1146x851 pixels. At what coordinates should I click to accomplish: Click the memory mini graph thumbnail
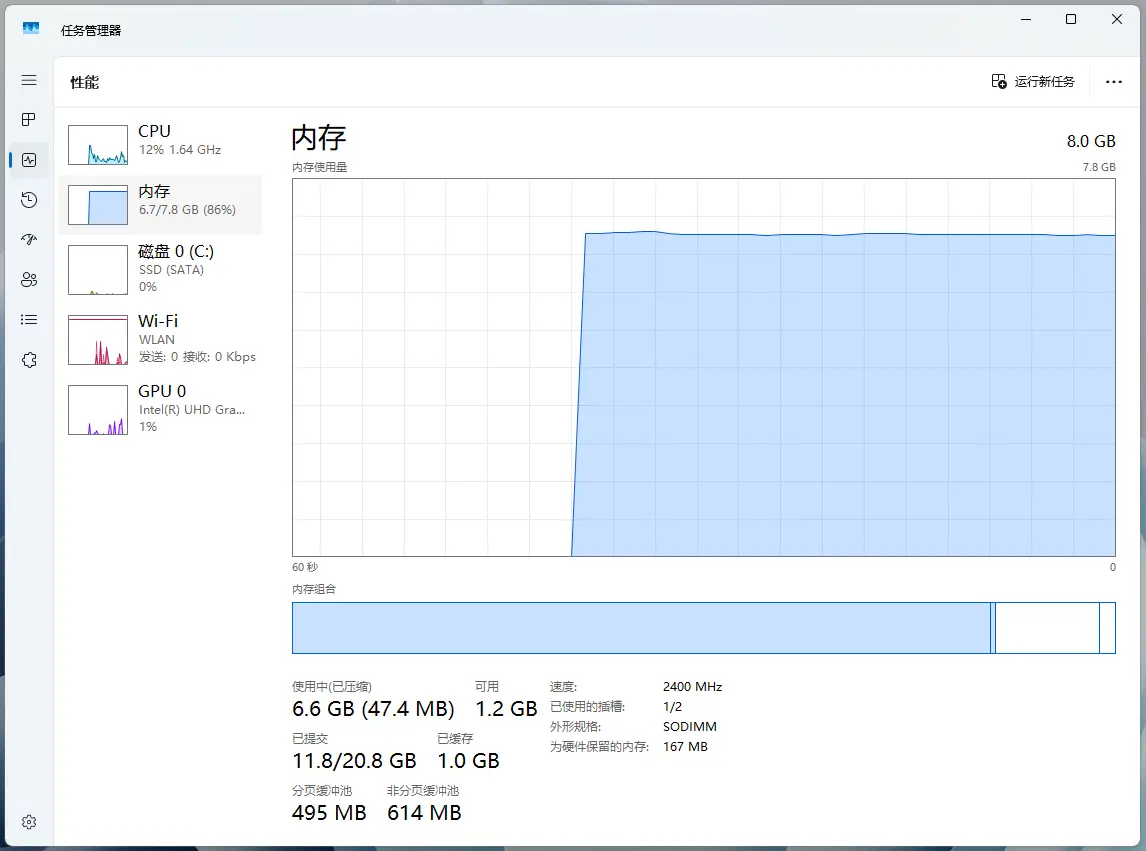tap(98, 205)
